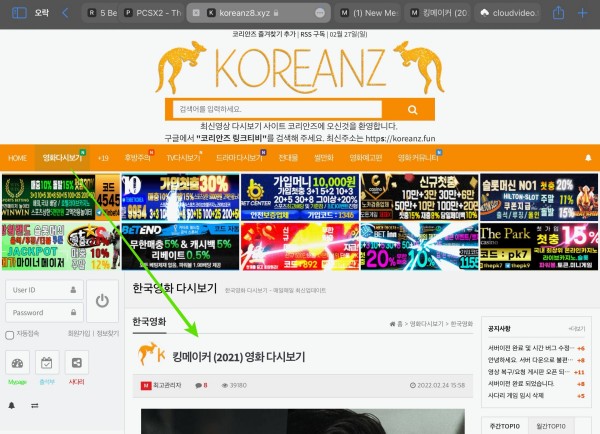Tap the Safari share icon
Image resolution: width=600 pixels, height=434 pixels.
(x=558, y=13)
